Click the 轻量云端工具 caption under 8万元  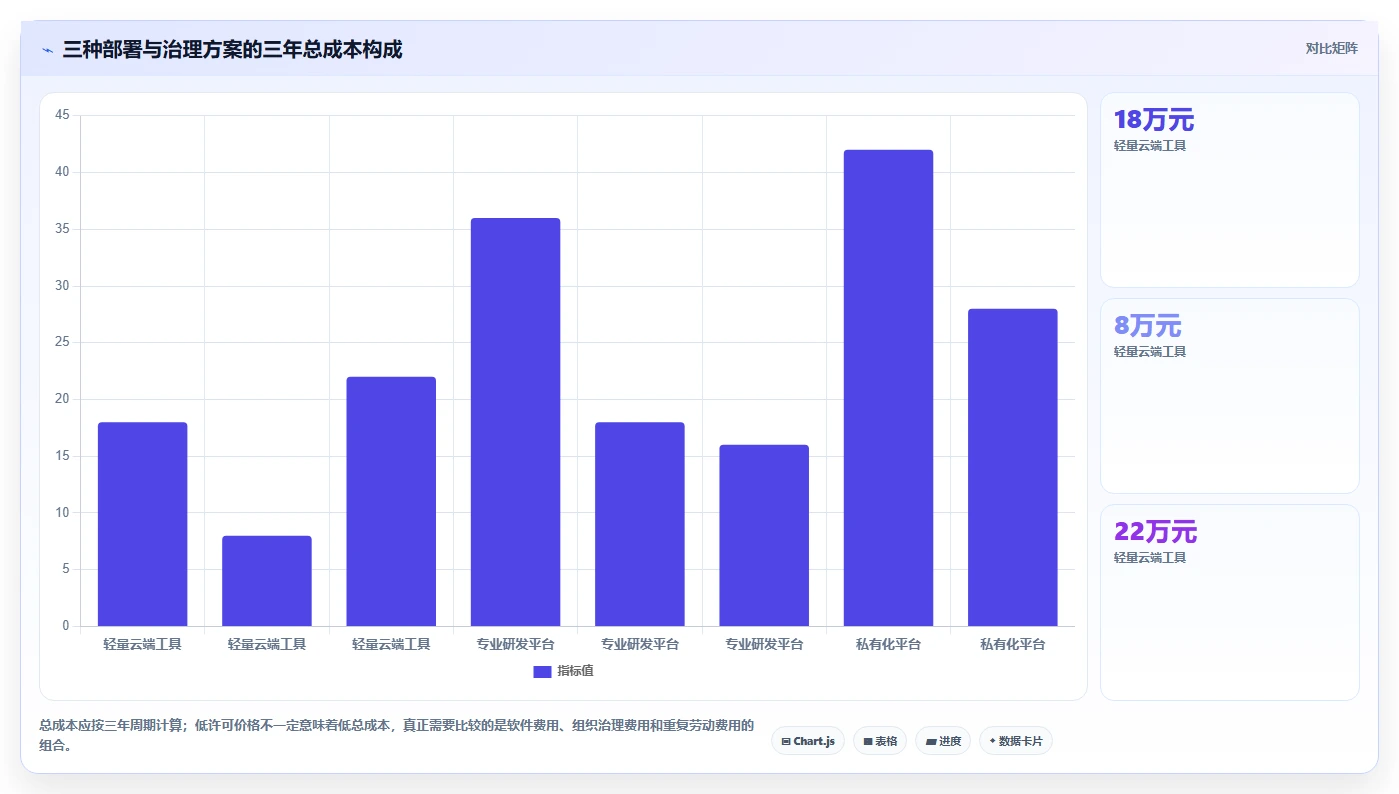tap(1150, 352)
